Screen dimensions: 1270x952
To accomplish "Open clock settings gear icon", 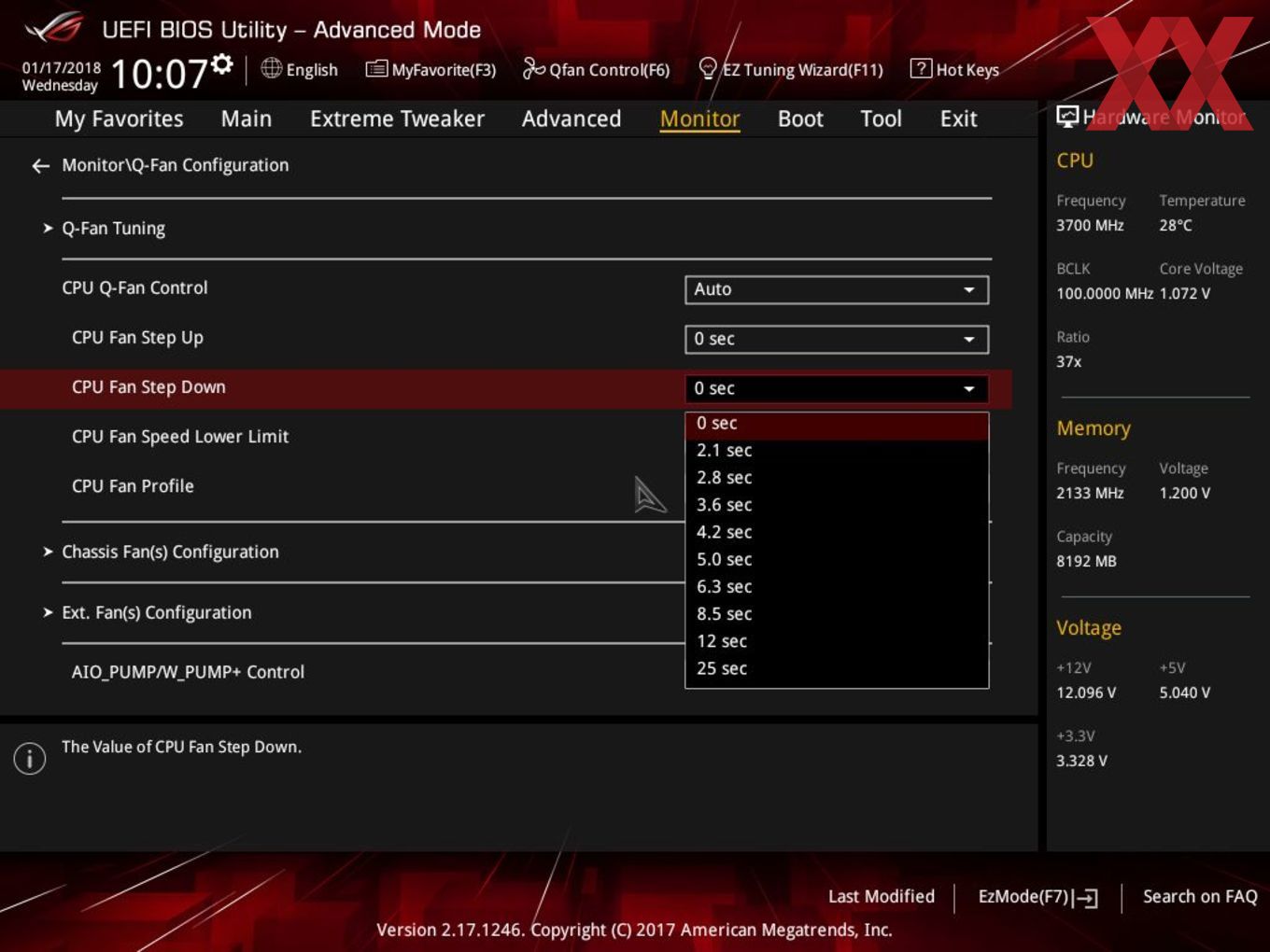I will coord(221,63).
